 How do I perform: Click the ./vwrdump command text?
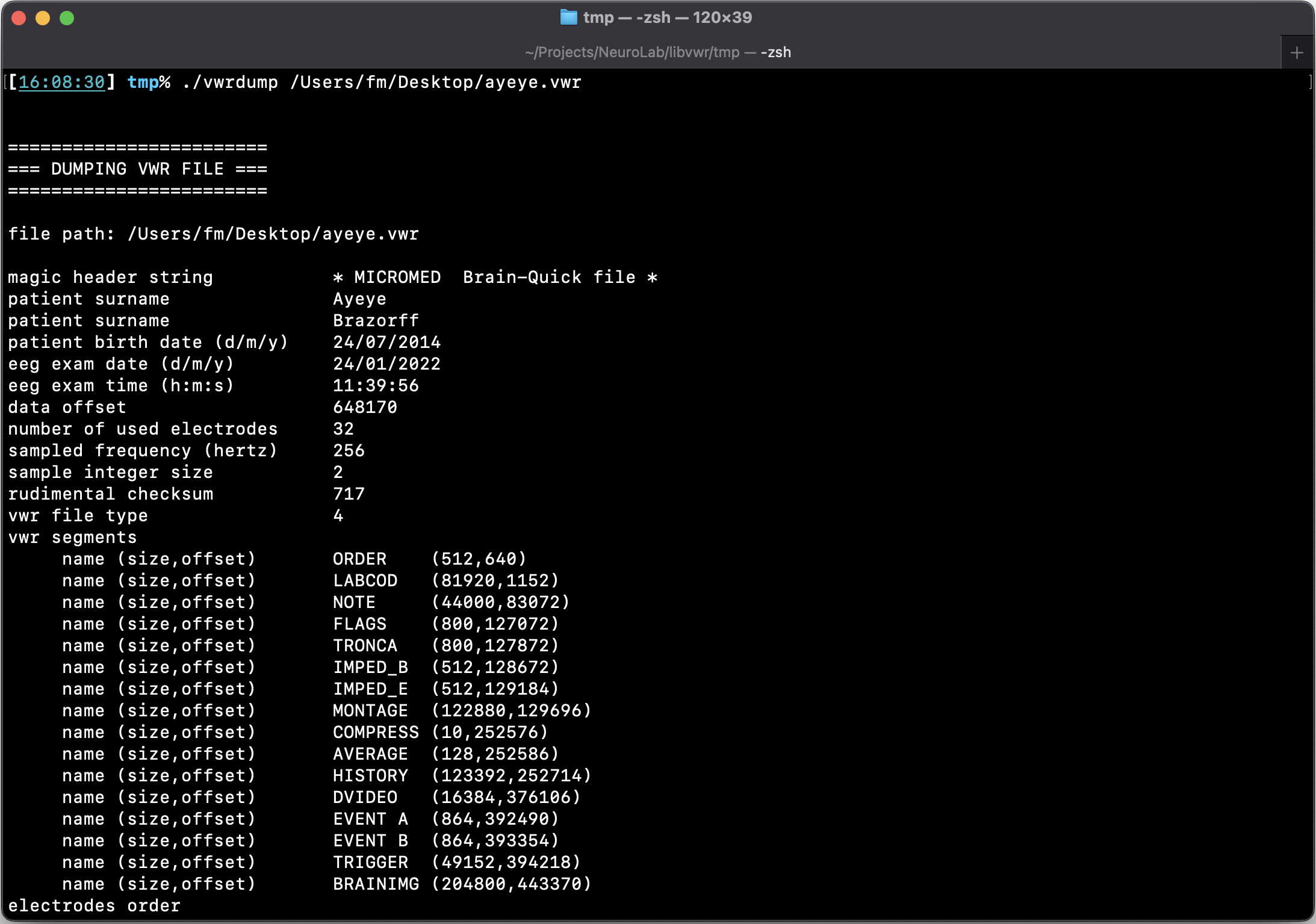coord(230,82)
